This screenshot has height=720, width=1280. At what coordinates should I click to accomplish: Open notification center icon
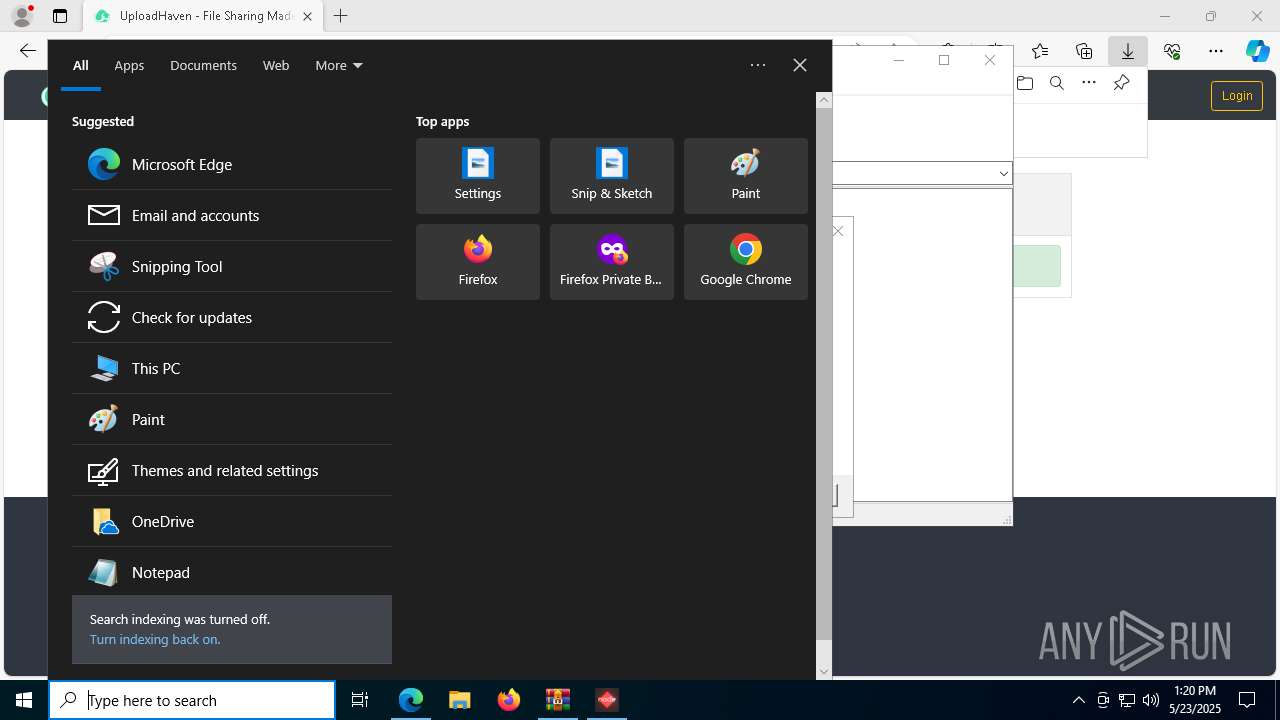click(1247, 700)
